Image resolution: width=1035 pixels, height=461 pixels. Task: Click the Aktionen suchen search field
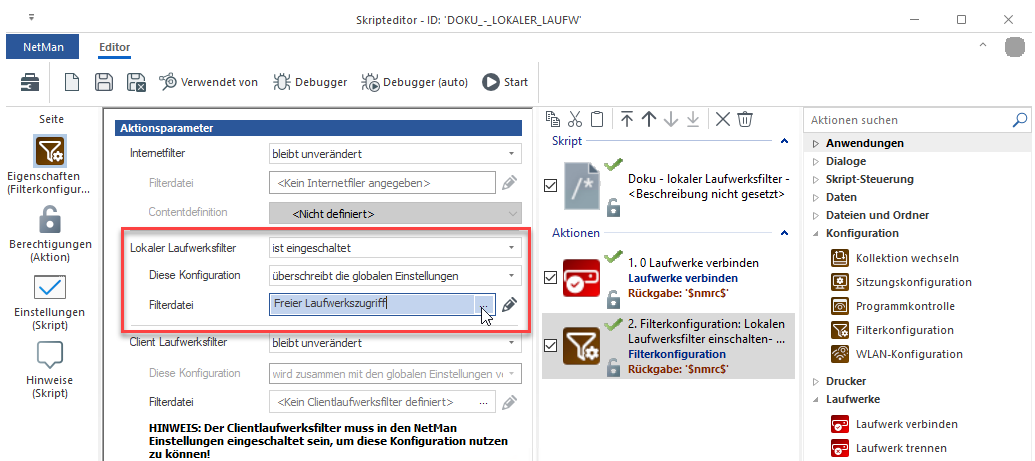point(908,119)
